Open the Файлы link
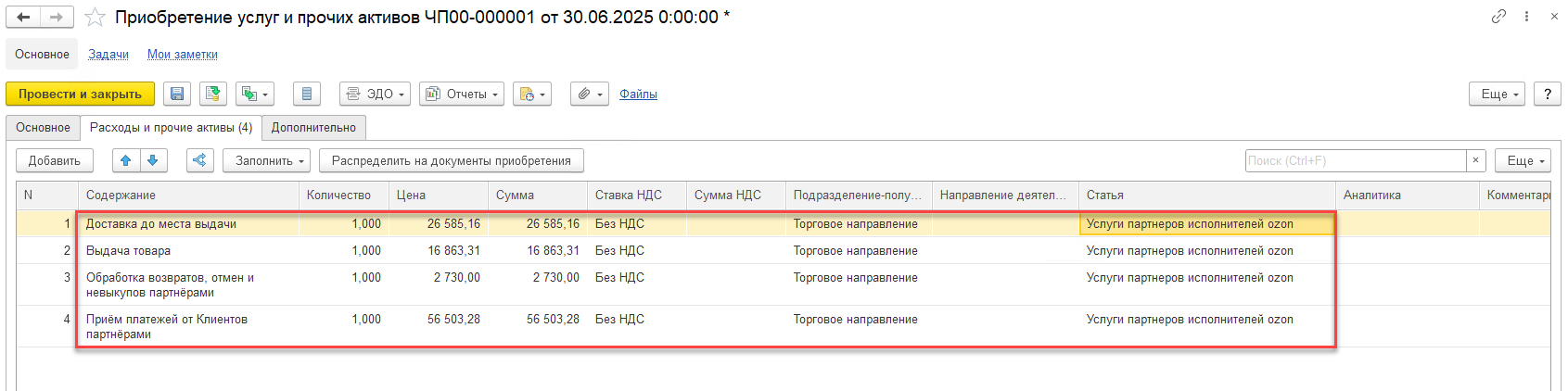 click(638, 94)
